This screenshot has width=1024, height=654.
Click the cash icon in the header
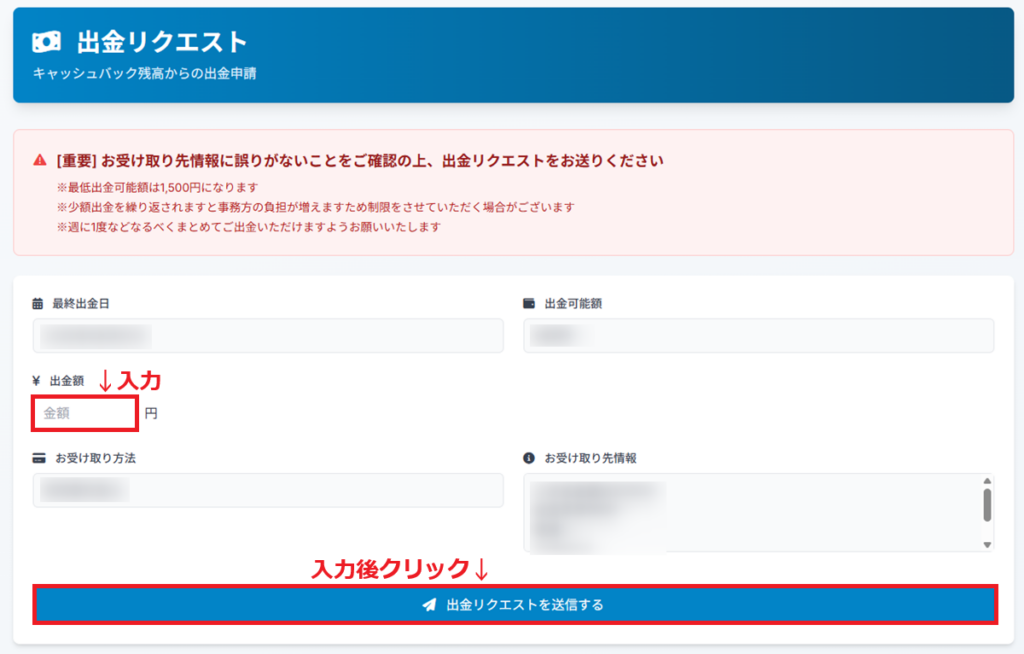(46, 42)
